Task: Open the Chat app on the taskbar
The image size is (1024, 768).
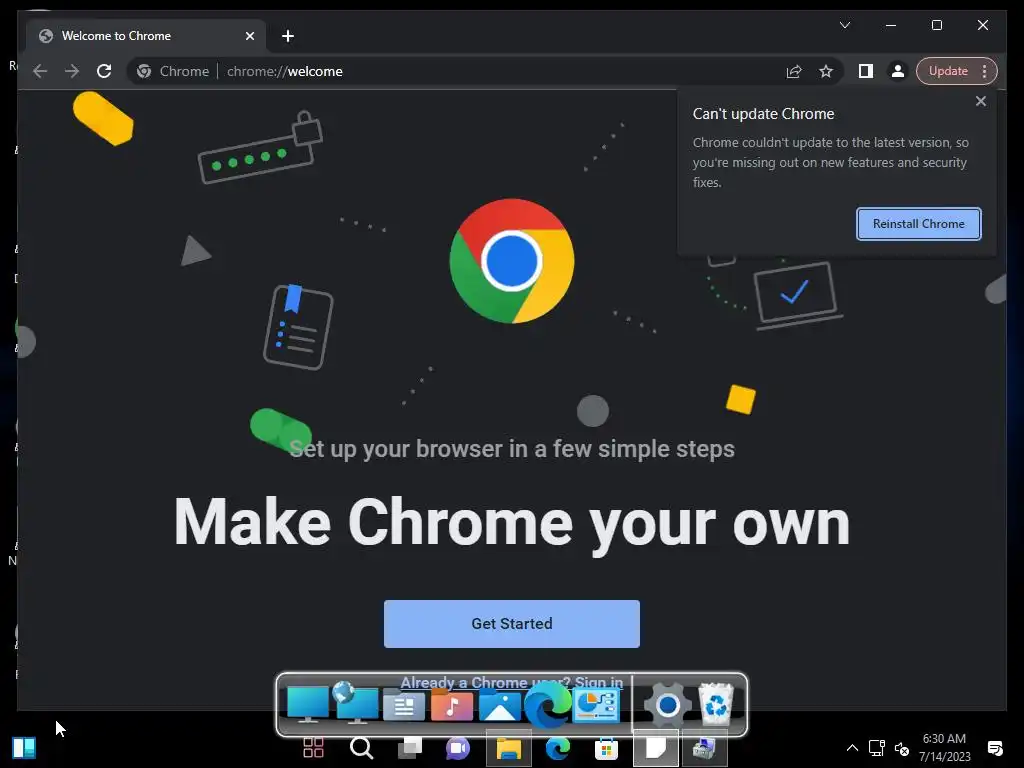Action: point(458,748)
